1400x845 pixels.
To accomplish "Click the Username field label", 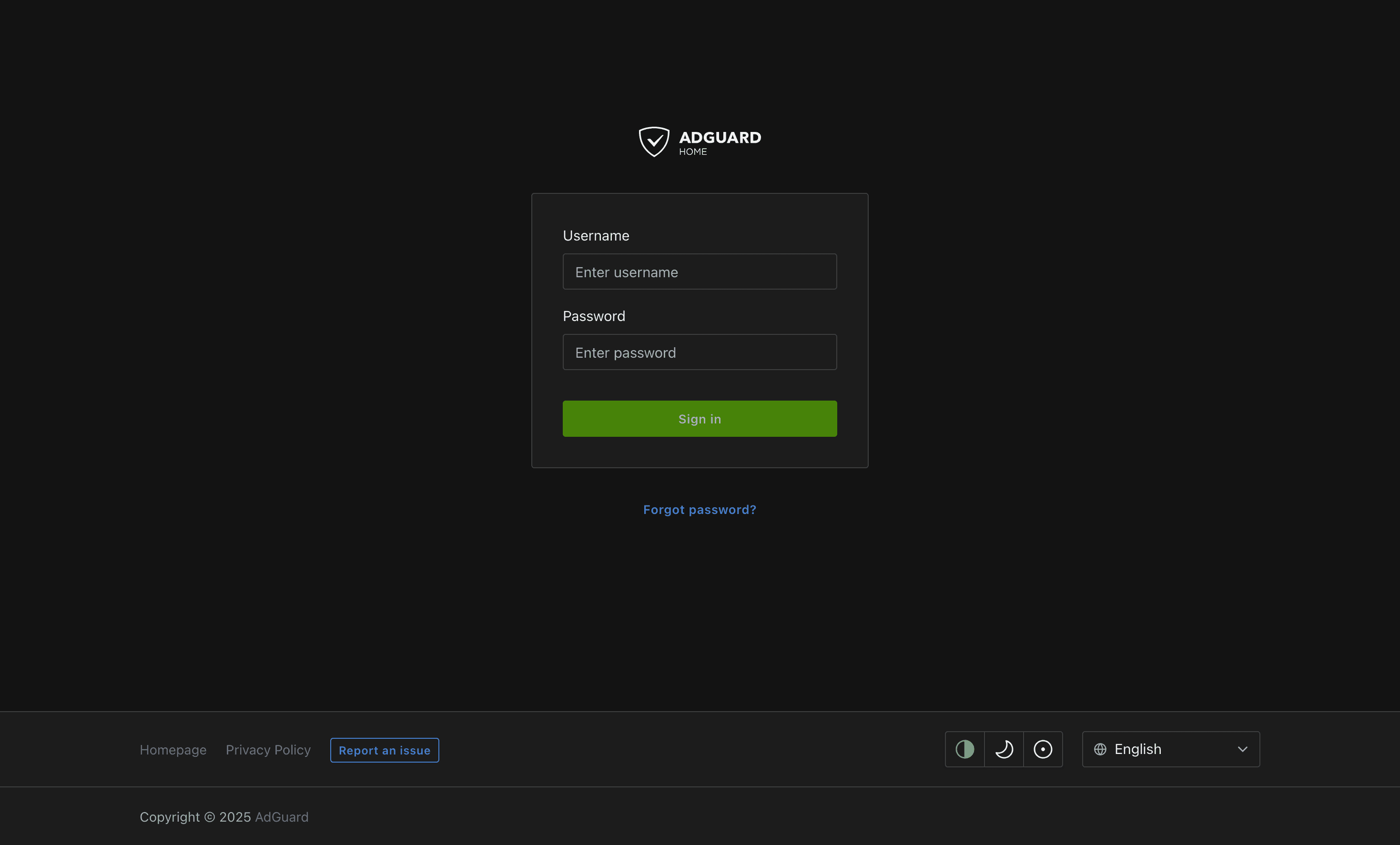I will coord(596,236).
